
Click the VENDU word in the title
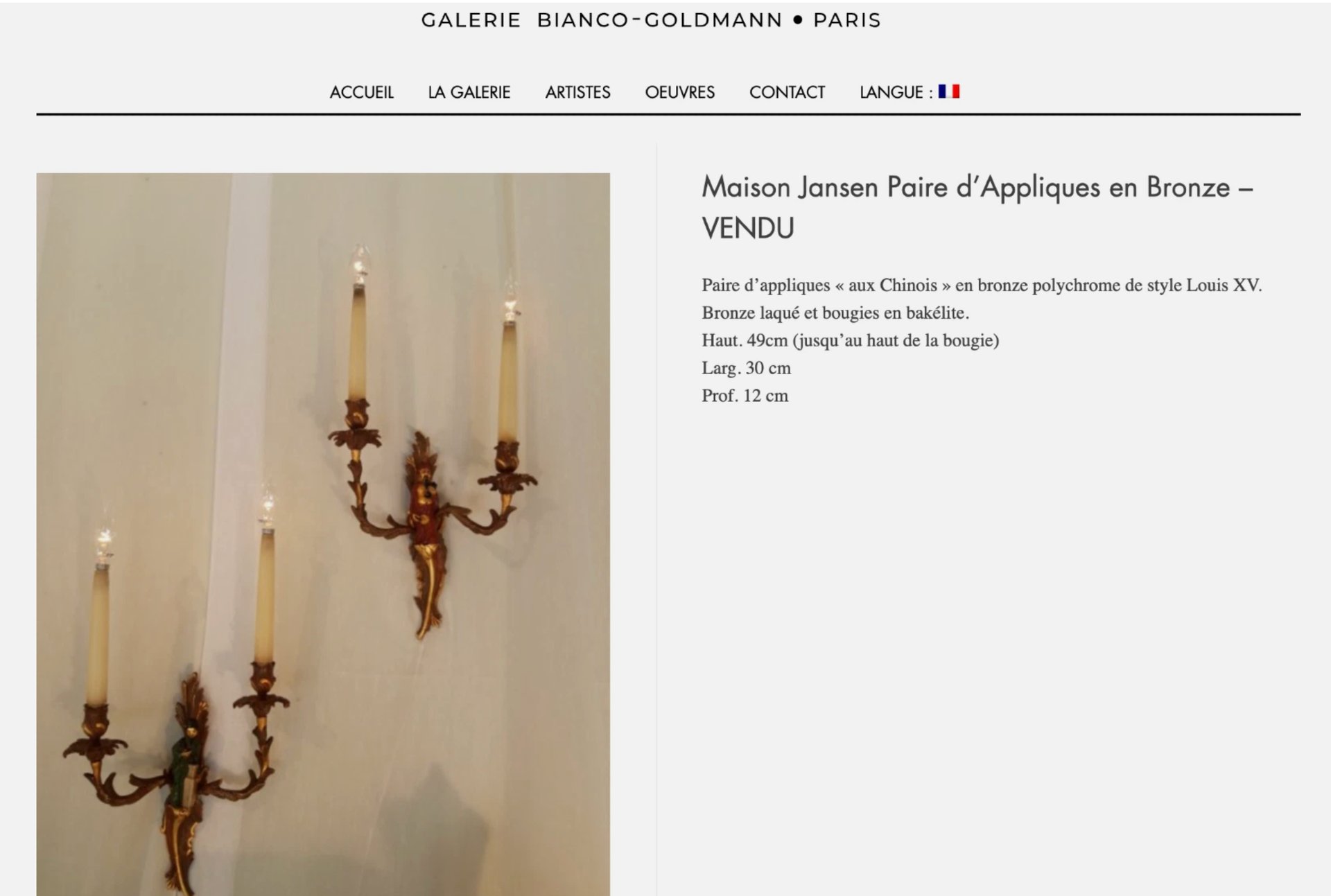tap(748, 228)
